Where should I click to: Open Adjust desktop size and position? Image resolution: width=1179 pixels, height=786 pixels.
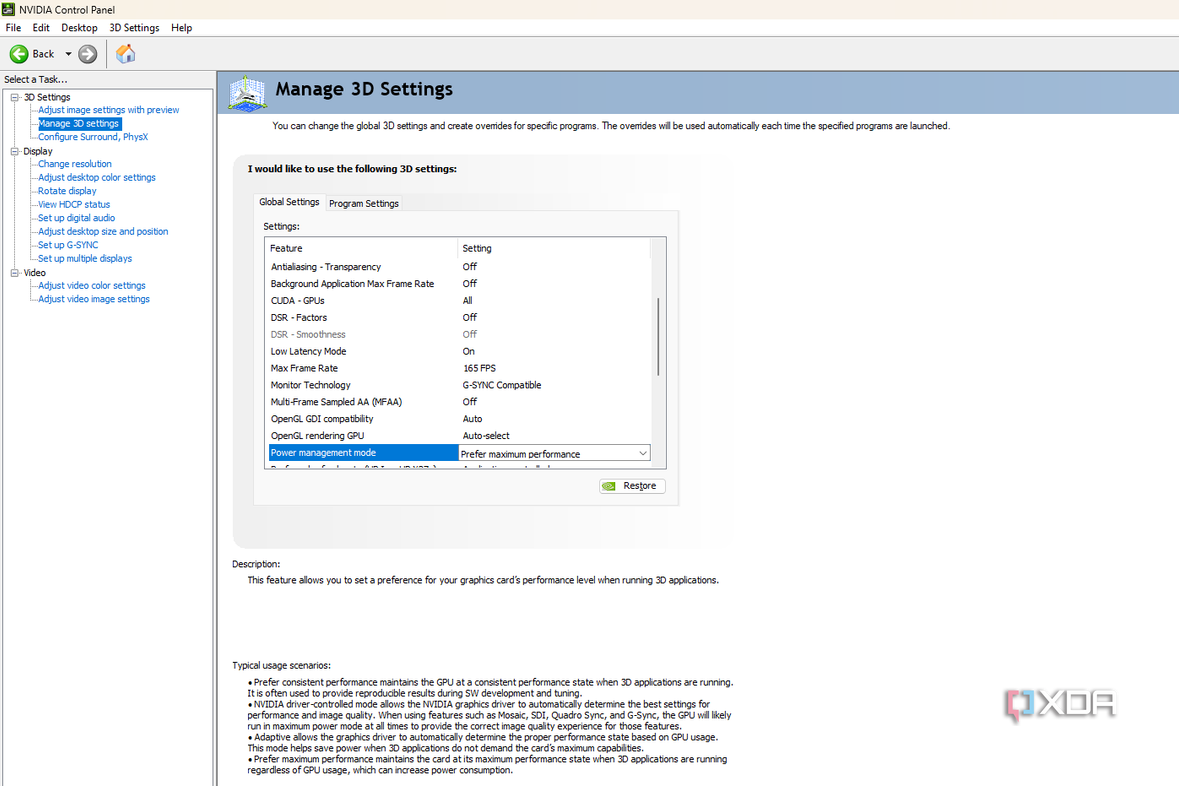pyautogui.click(x=103, y=232)
